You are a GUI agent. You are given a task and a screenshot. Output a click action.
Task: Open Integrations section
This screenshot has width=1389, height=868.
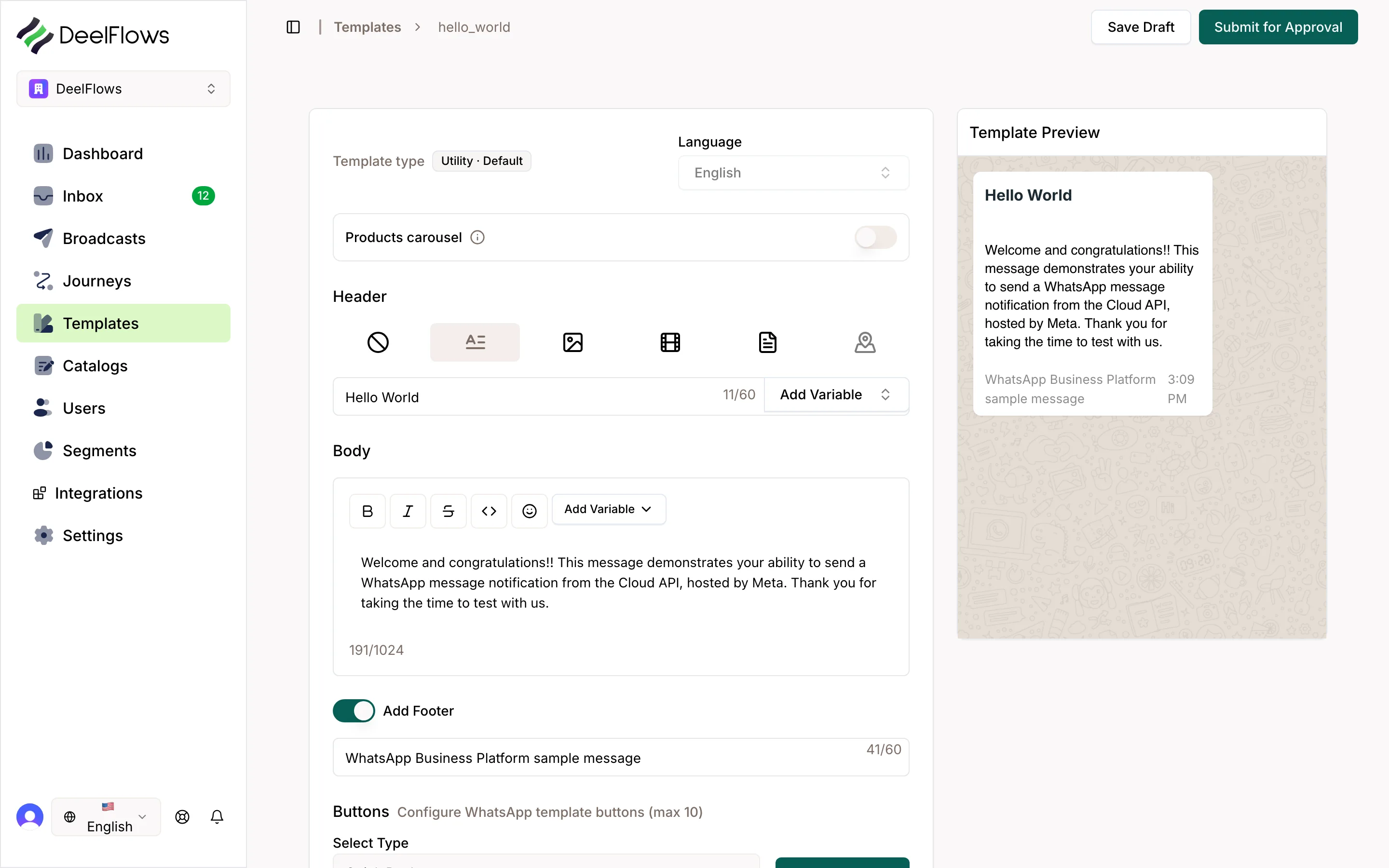[123, 493]
